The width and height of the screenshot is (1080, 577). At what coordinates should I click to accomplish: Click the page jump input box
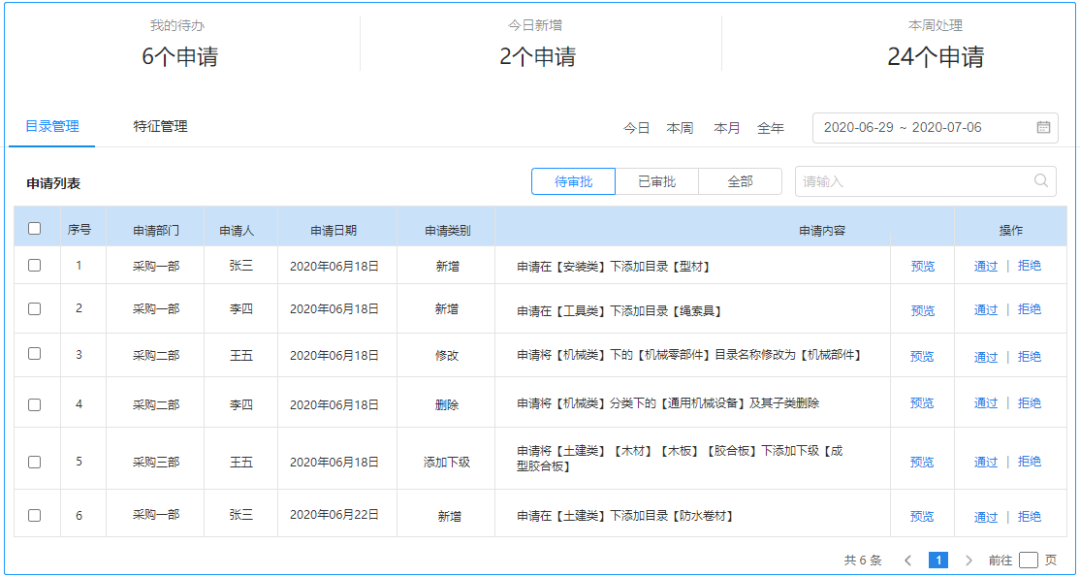[1029, 560]
